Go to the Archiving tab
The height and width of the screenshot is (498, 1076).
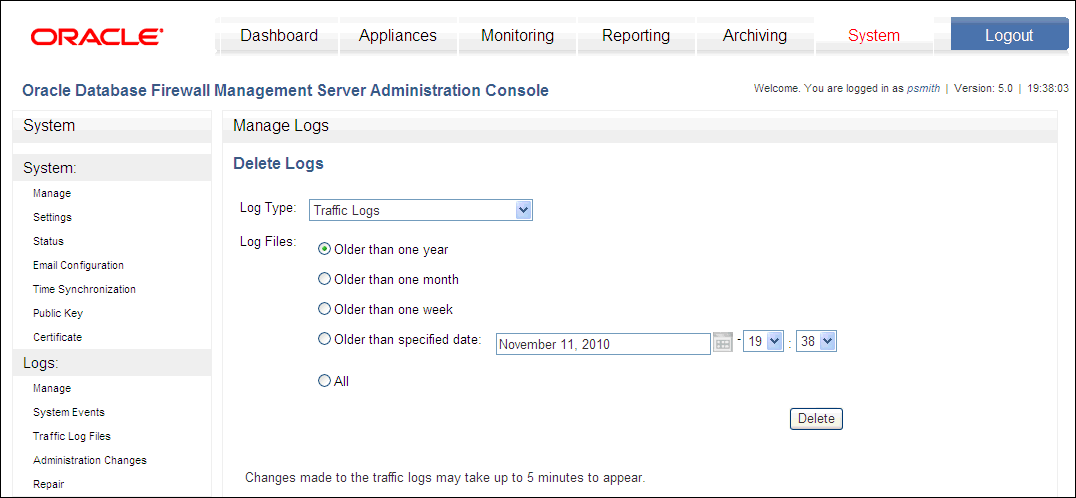(x=755, y=36)
